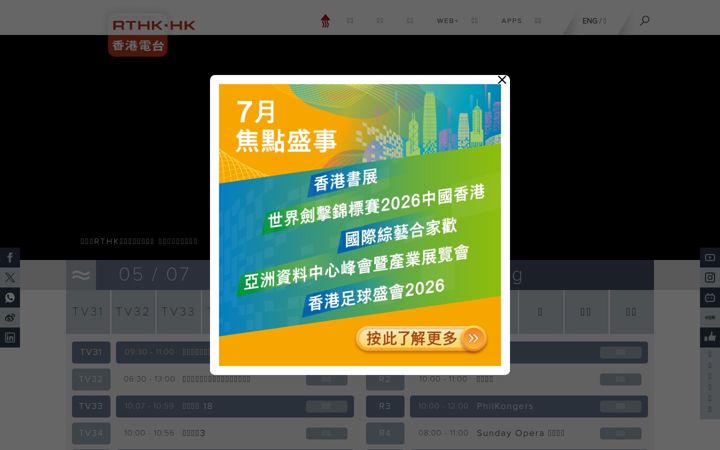Click the TV31 row label in schedule
Image resolution: width=720 pixels, height=450 pixels.
pyautogui.click(x=91, y=352)
